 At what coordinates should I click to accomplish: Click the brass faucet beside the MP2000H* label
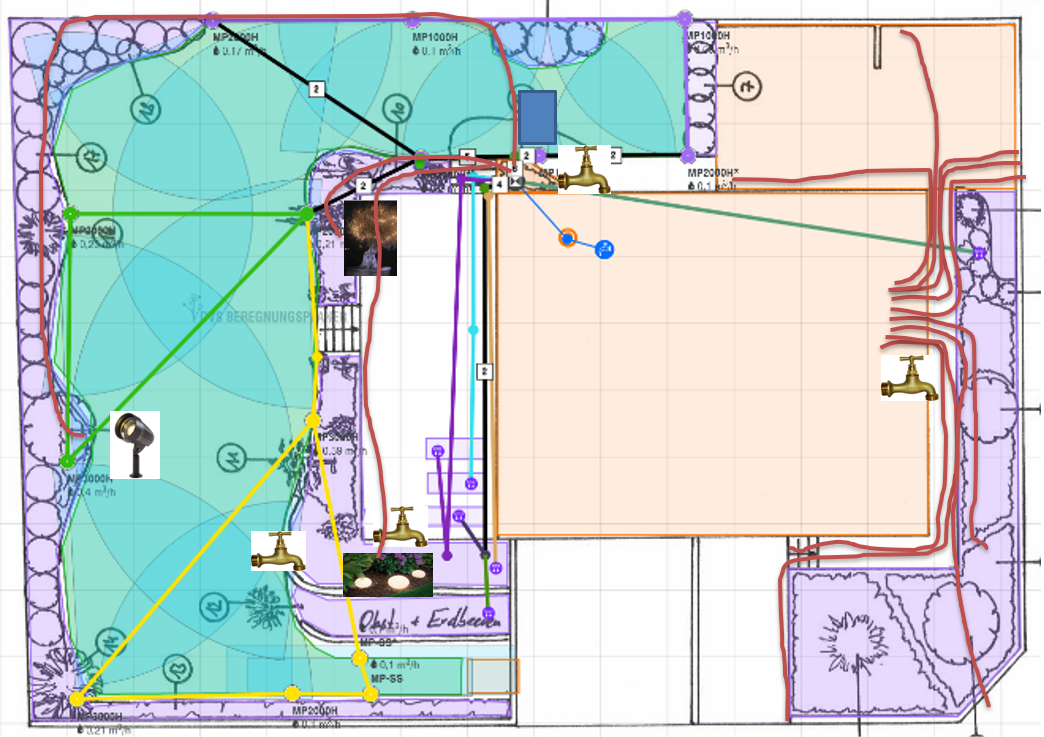pyautogui.click(x=584, y=169)
